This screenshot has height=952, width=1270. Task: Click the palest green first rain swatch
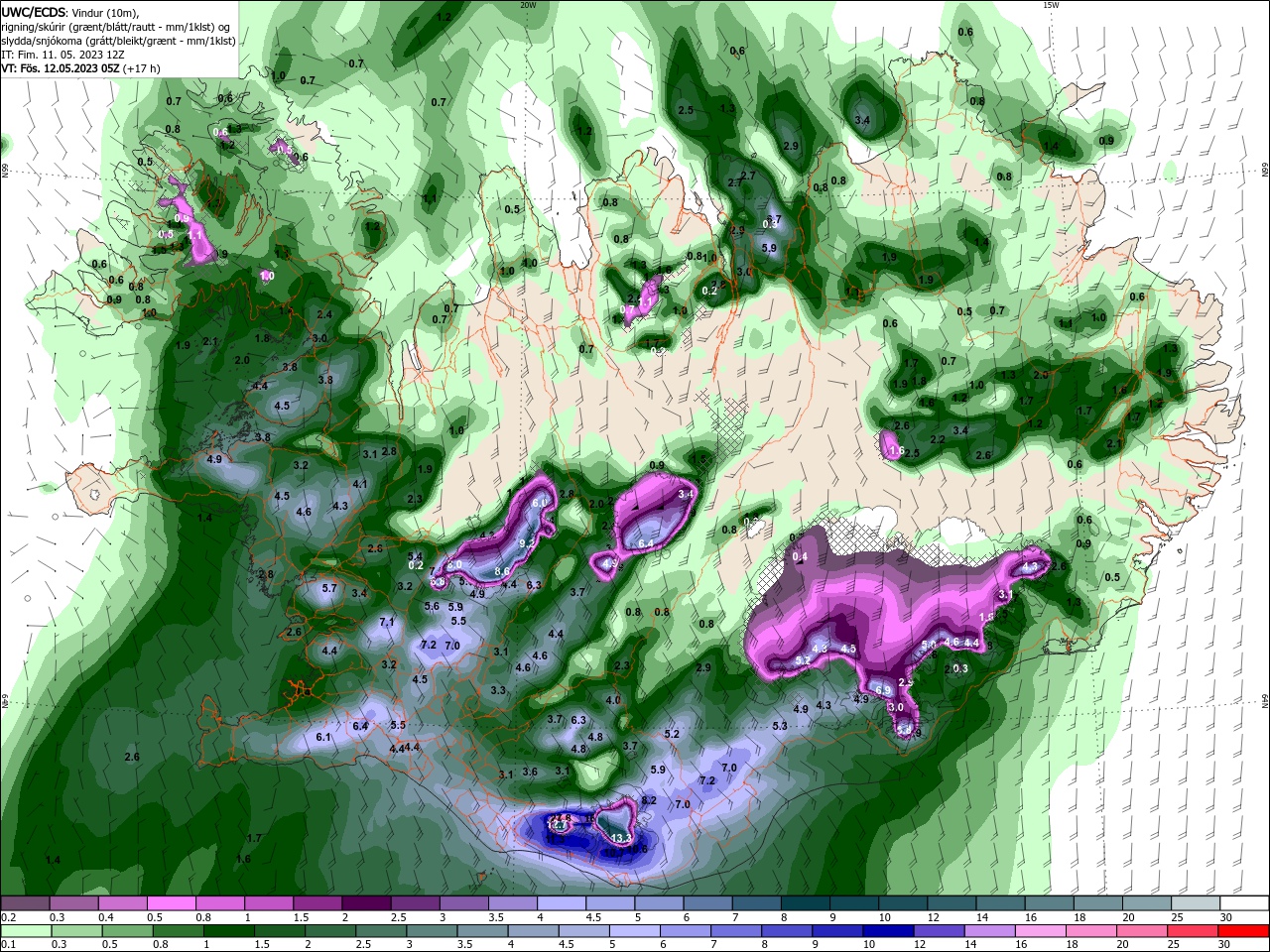point(25,931)
